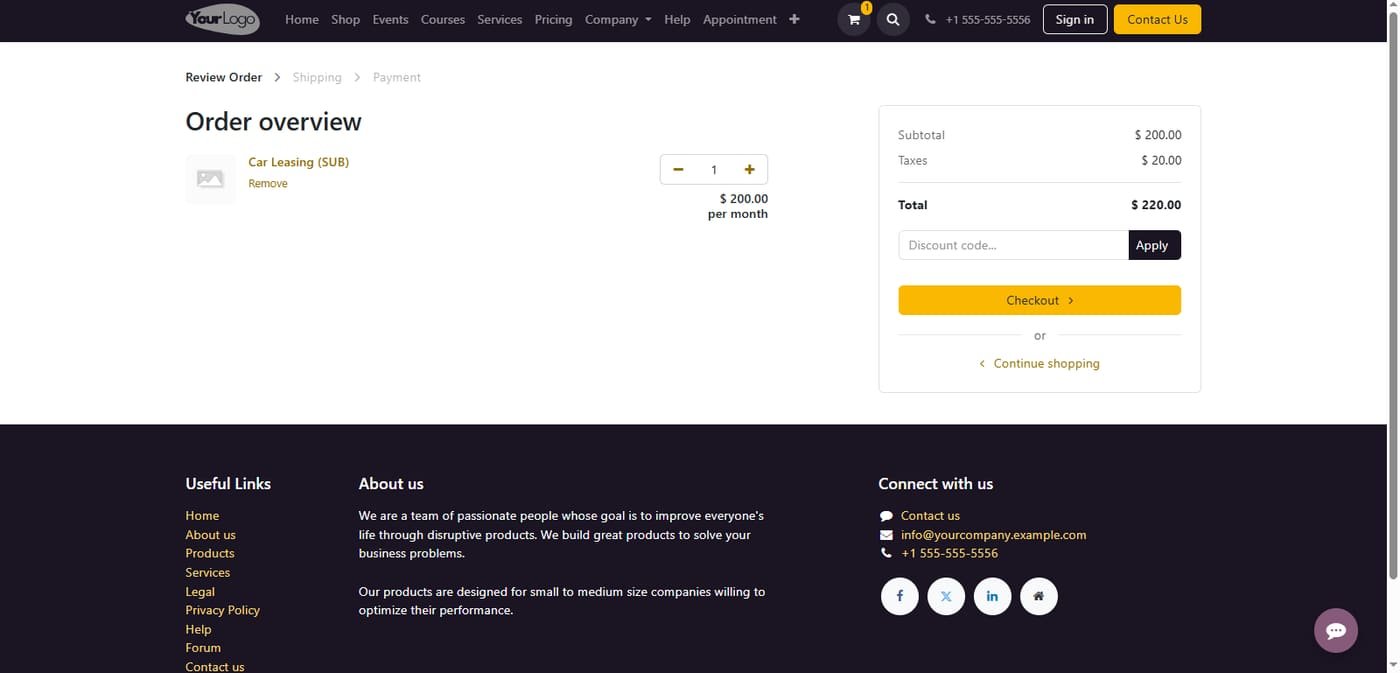
Task: Click the $ 20.00 taxes value
Action: point(1161,160)
